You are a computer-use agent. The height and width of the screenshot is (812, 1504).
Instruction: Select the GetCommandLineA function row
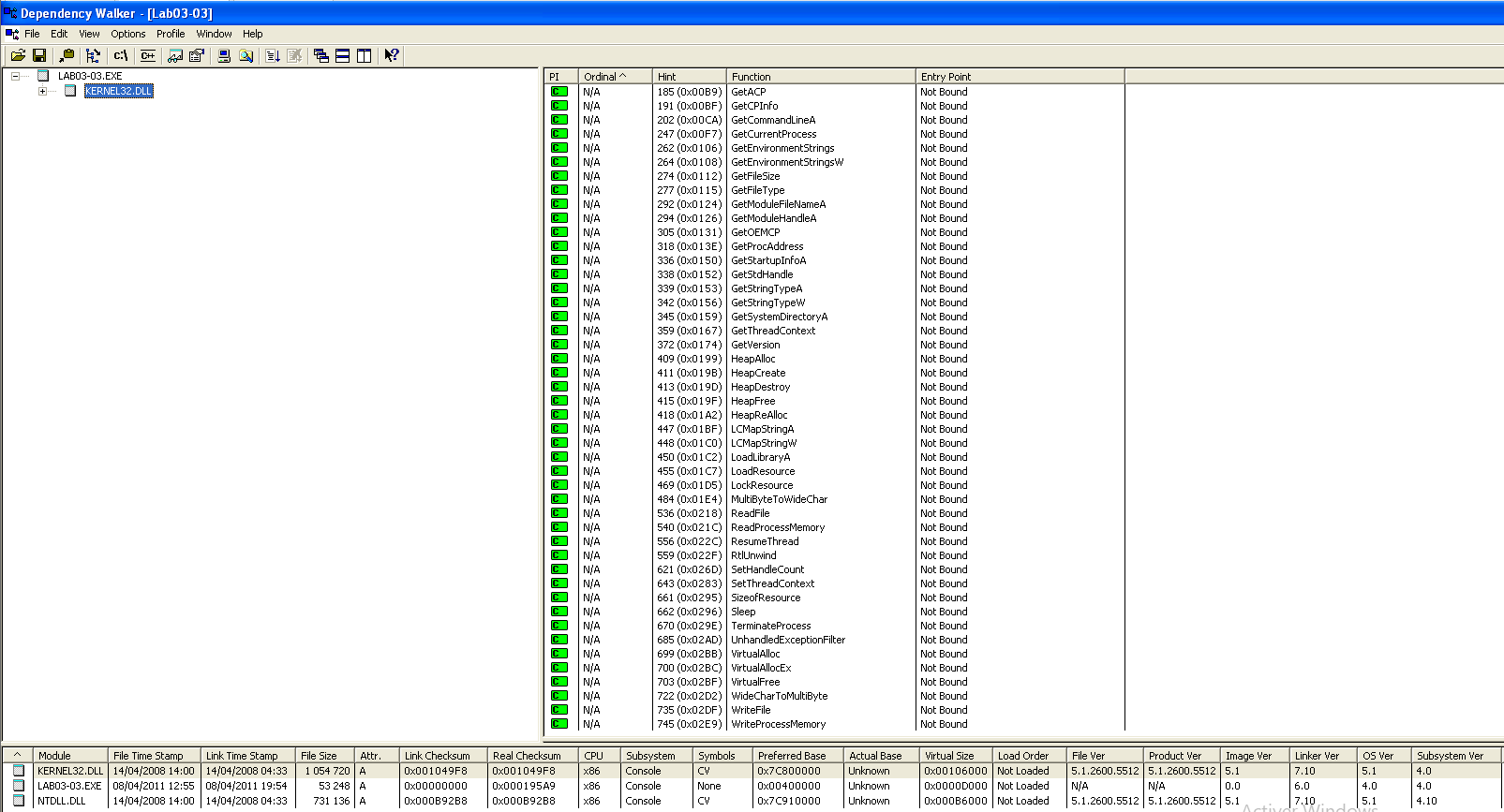[834, 120]
